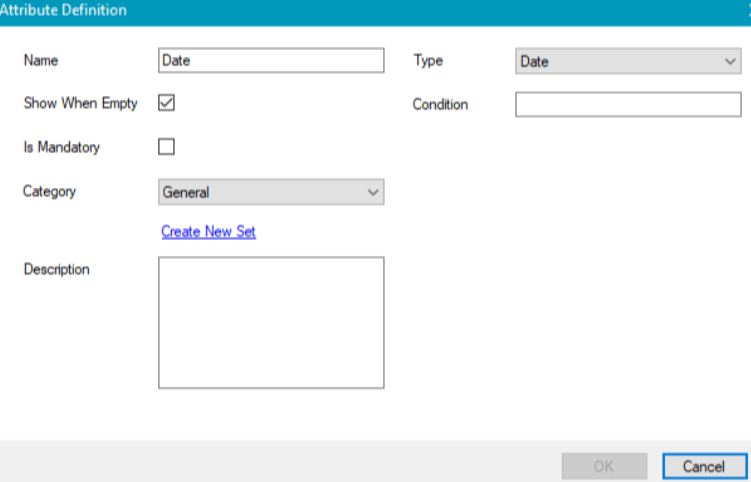Viewport: 751px width, 482px height.
Task: Click 'General' text in Category combo box
Action: (x=186, y=192)
